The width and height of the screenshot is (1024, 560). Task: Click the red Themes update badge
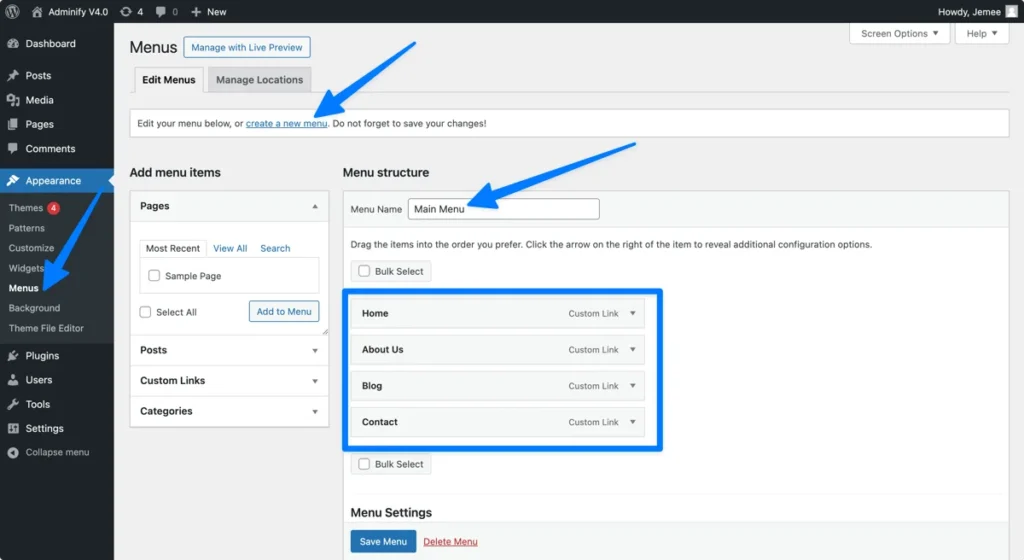(54, 208)
